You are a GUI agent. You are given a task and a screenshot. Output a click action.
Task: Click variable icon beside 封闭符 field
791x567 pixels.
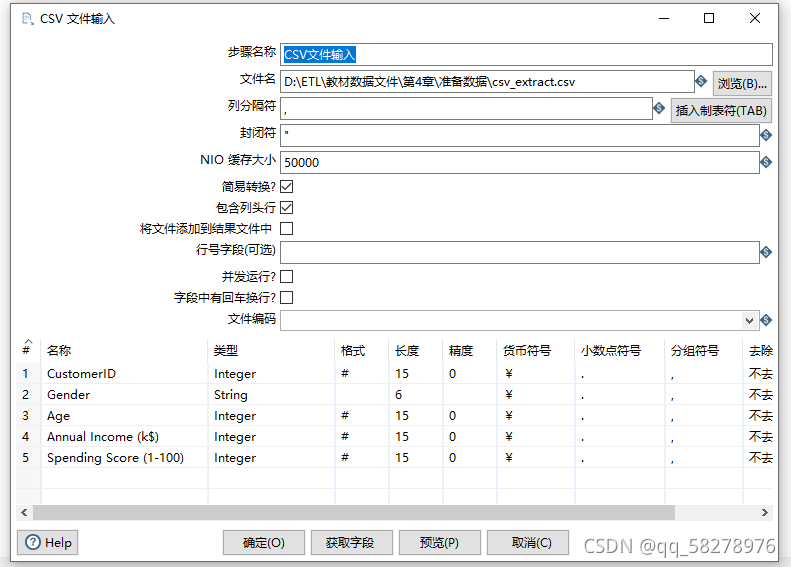766,135
